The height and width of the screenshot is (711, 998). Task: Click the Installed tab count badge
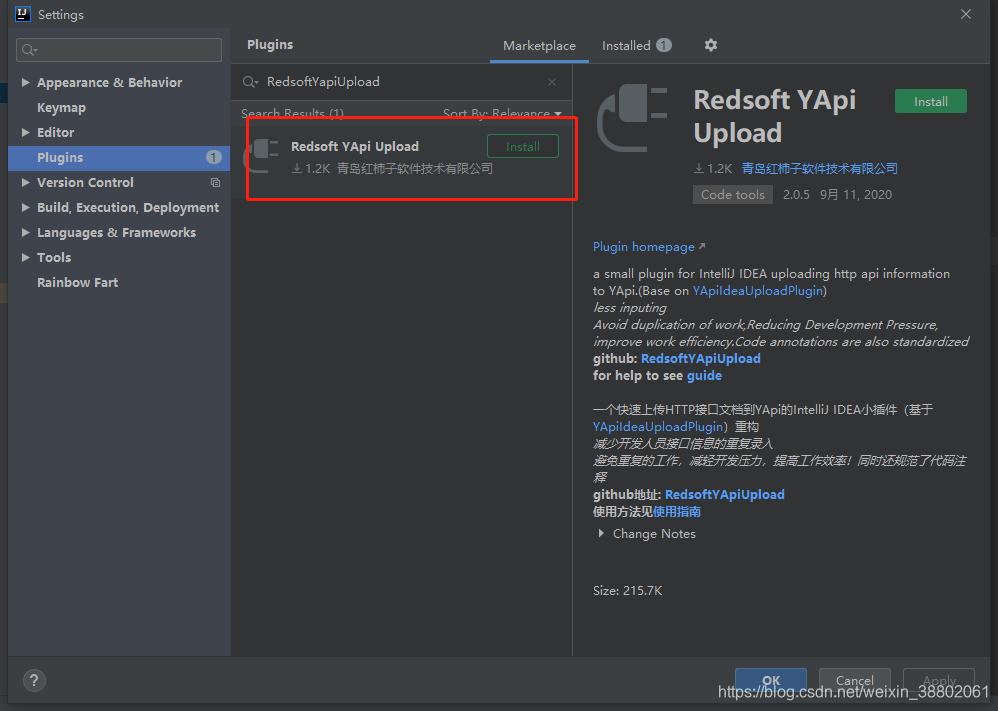click(664, 45)
